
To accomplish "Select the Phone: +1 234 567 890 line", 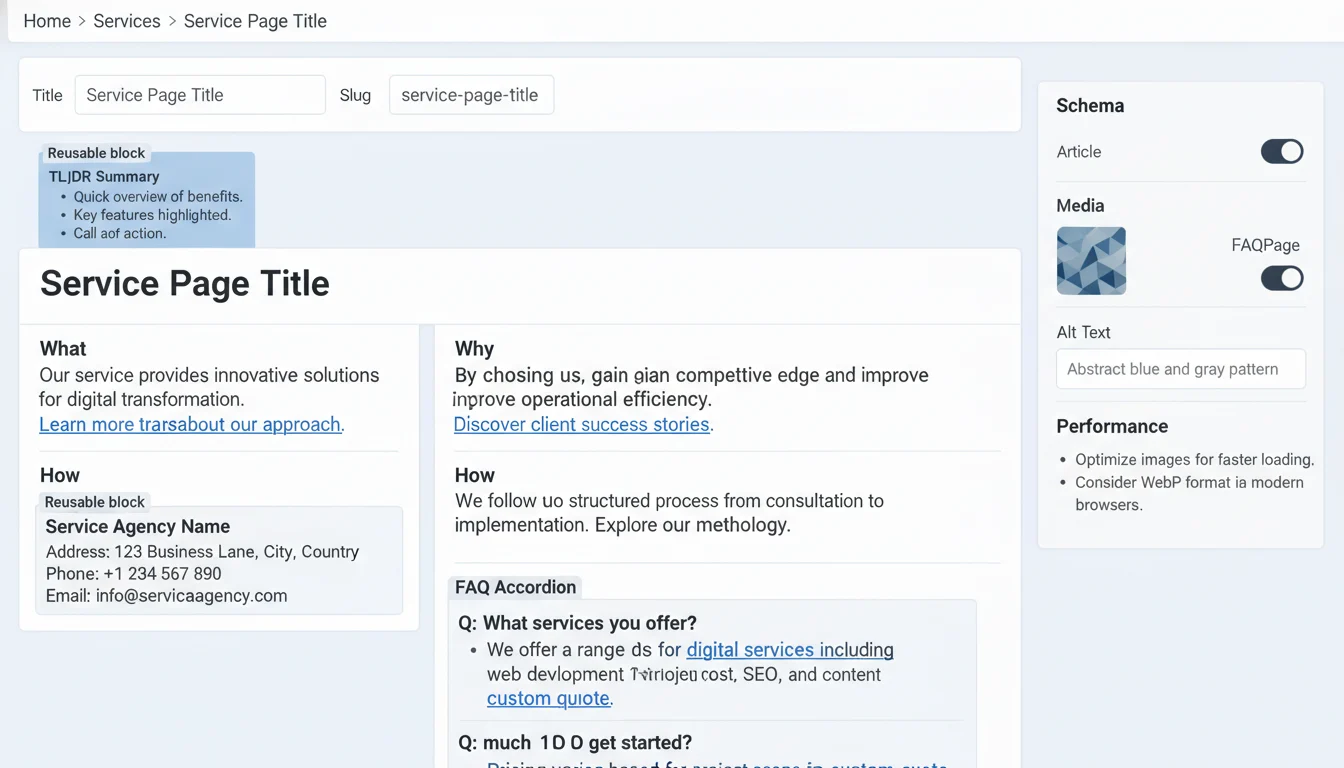I will 134,574.
